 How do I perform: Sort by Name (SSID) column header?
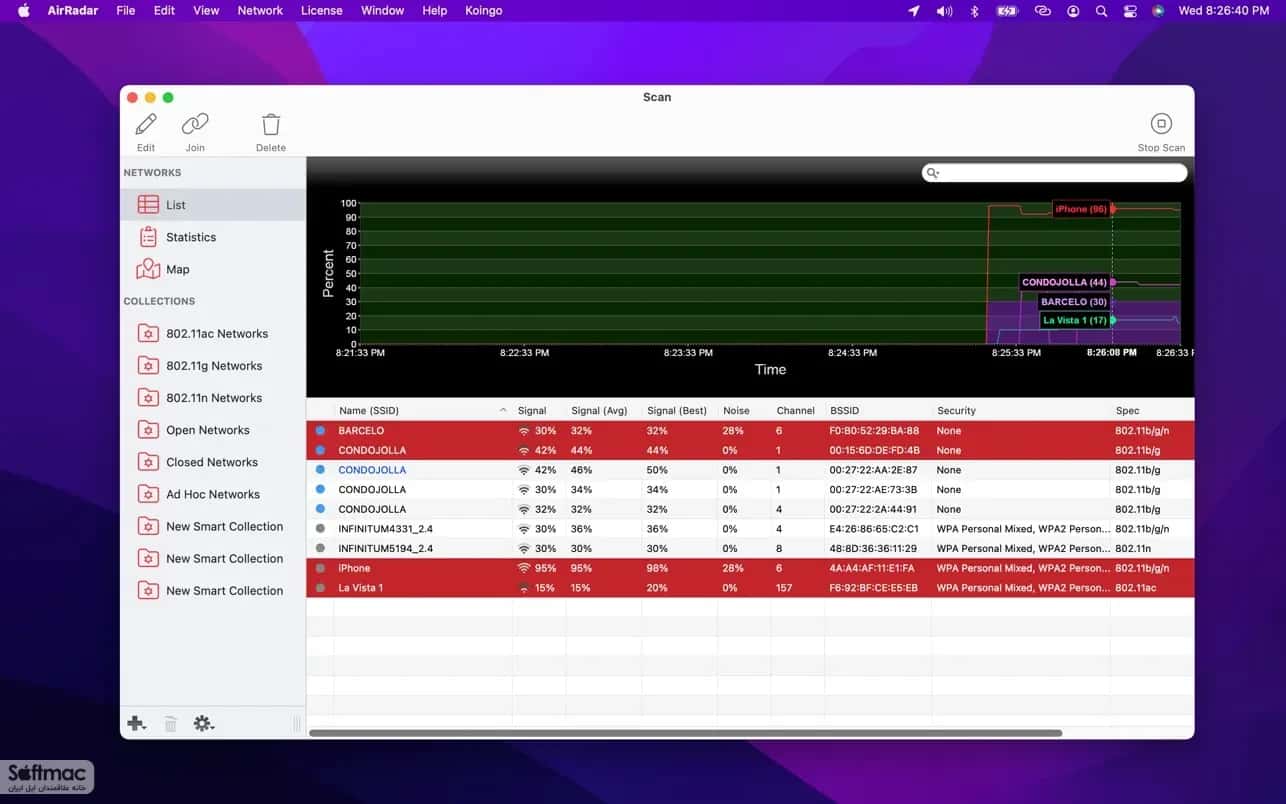(422, 411)
